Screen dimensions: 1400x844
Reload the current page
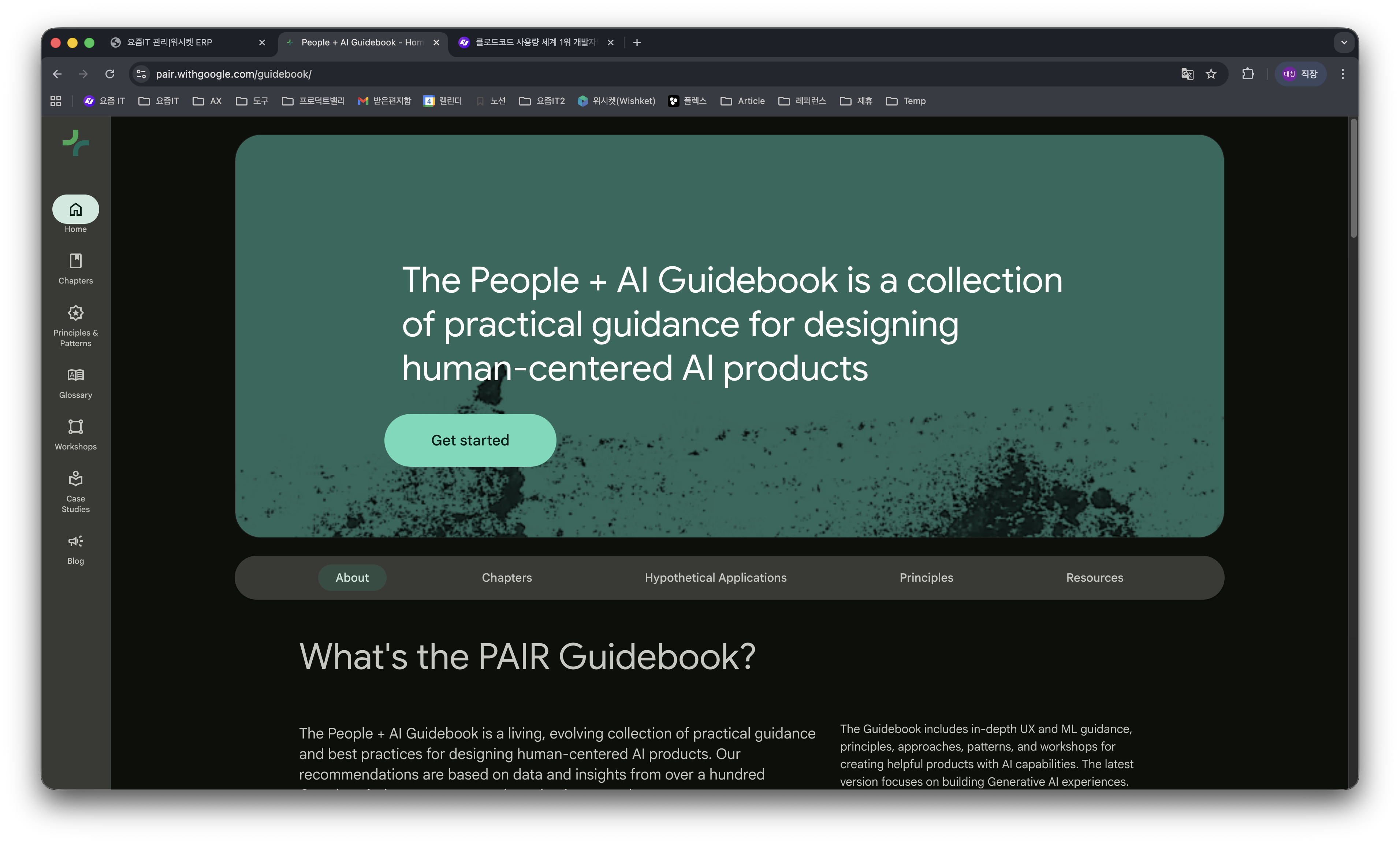pos(110,74)
